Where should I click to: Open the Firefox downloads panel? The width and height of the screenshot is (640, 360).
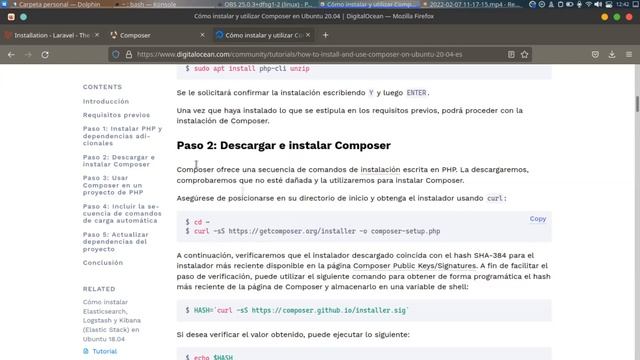point(612,54)
